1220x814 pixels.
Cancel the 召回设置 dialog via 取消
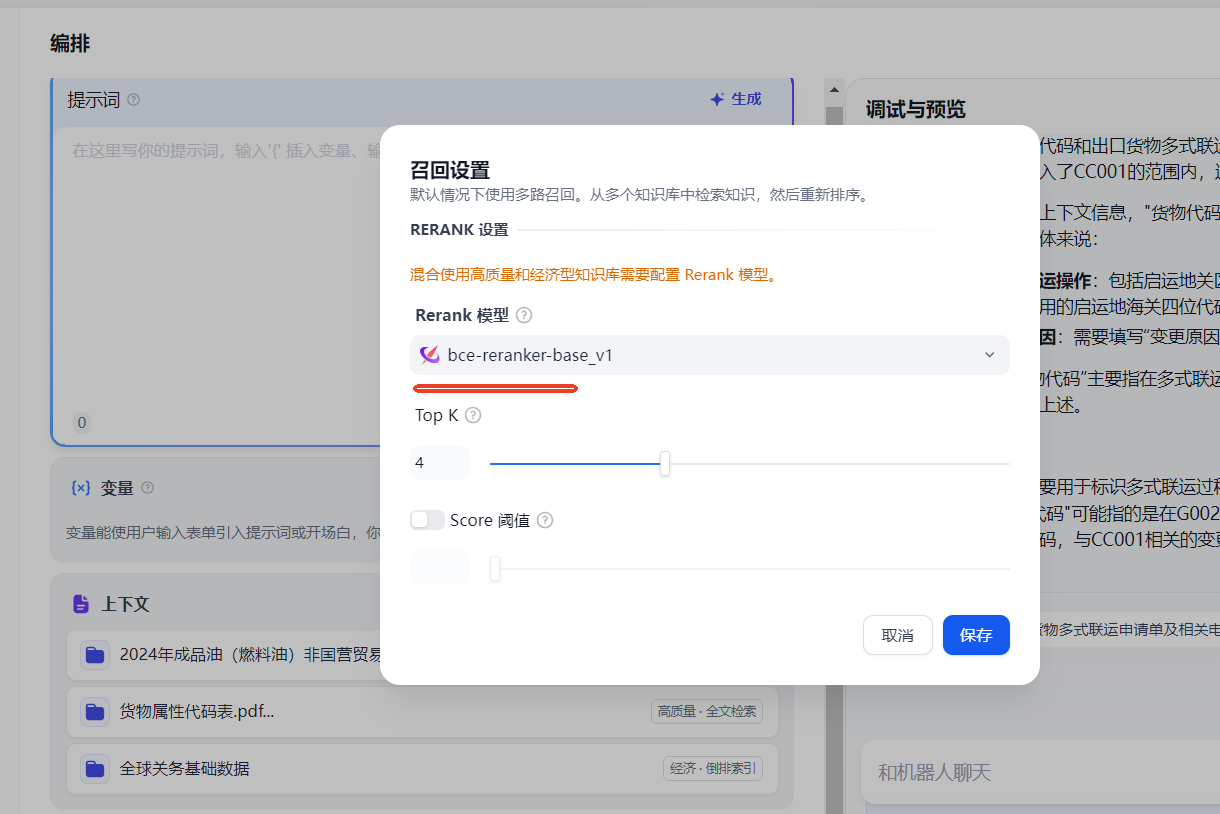click(x=897, y=634)
